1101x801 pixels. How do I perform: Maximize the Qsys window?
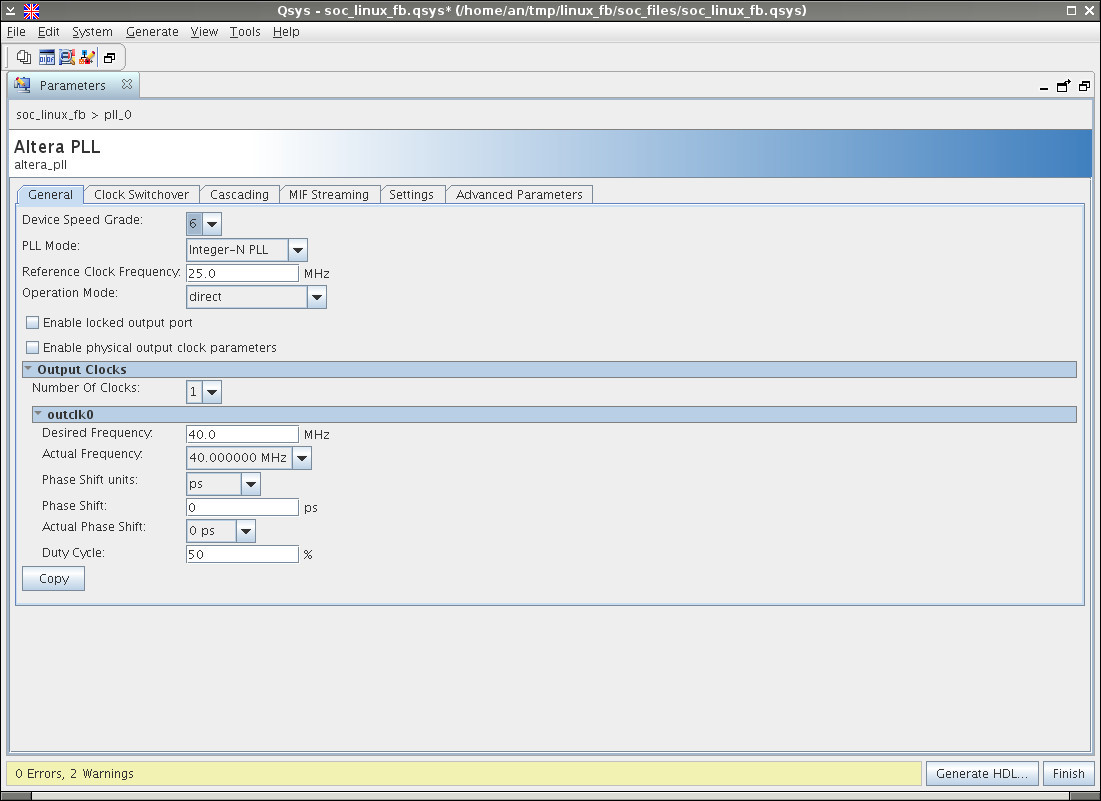pos(1072,11)
